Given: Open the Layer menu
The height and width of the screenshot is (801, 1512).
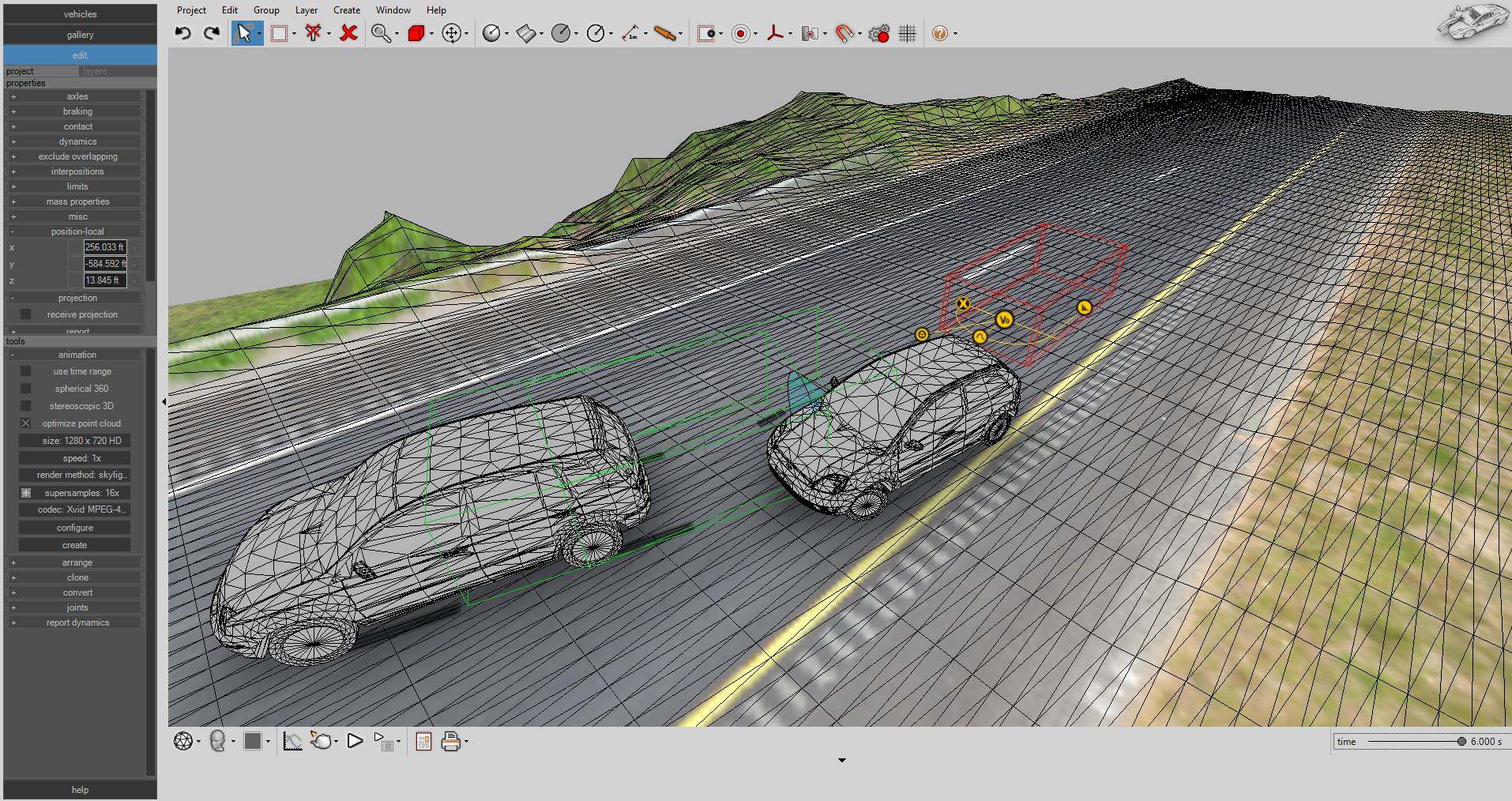Looking at the screenshot, I should [x=307, y=10].
